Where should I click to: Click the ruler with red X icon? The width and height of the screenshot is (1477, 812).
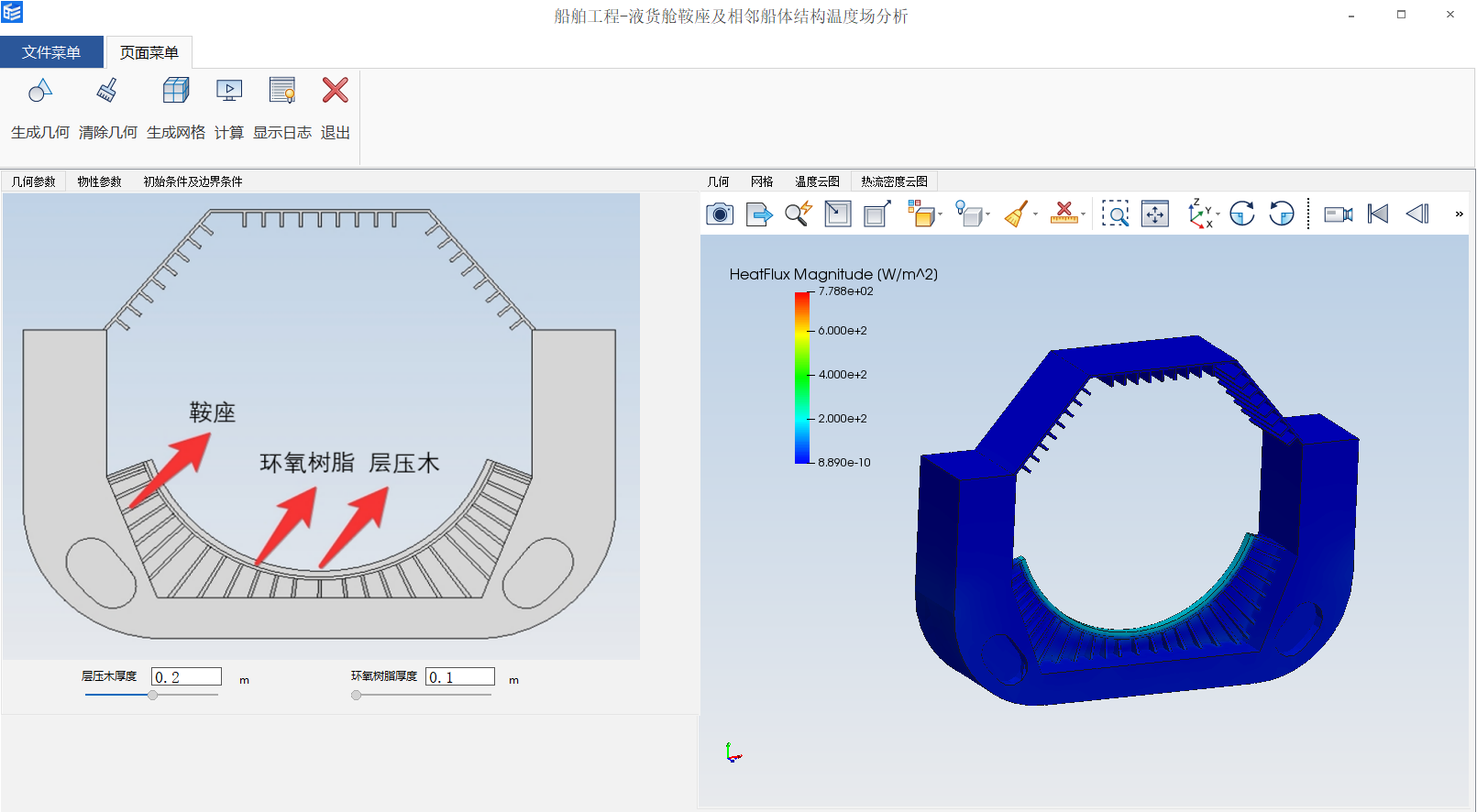(1064, 214)
